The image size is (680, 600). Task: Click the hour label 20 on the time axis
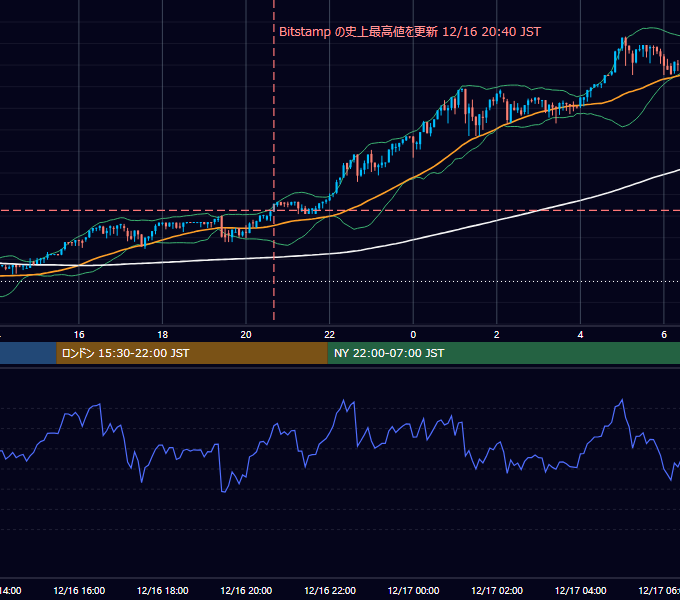coord(246,334)
